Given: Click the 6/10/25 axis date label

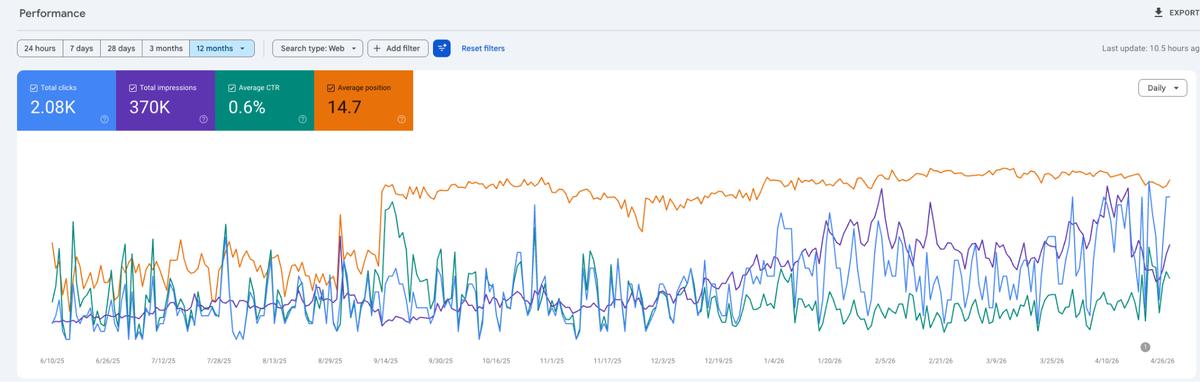Looking at the screenshot, I should pyautogui.click(x=51, y=360).
